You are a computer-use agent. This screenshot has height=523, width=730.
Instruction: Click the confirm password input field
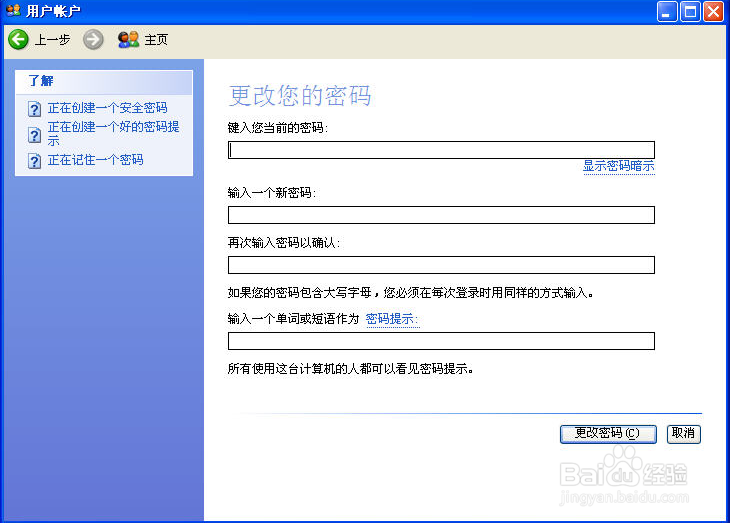coord(441,265)
